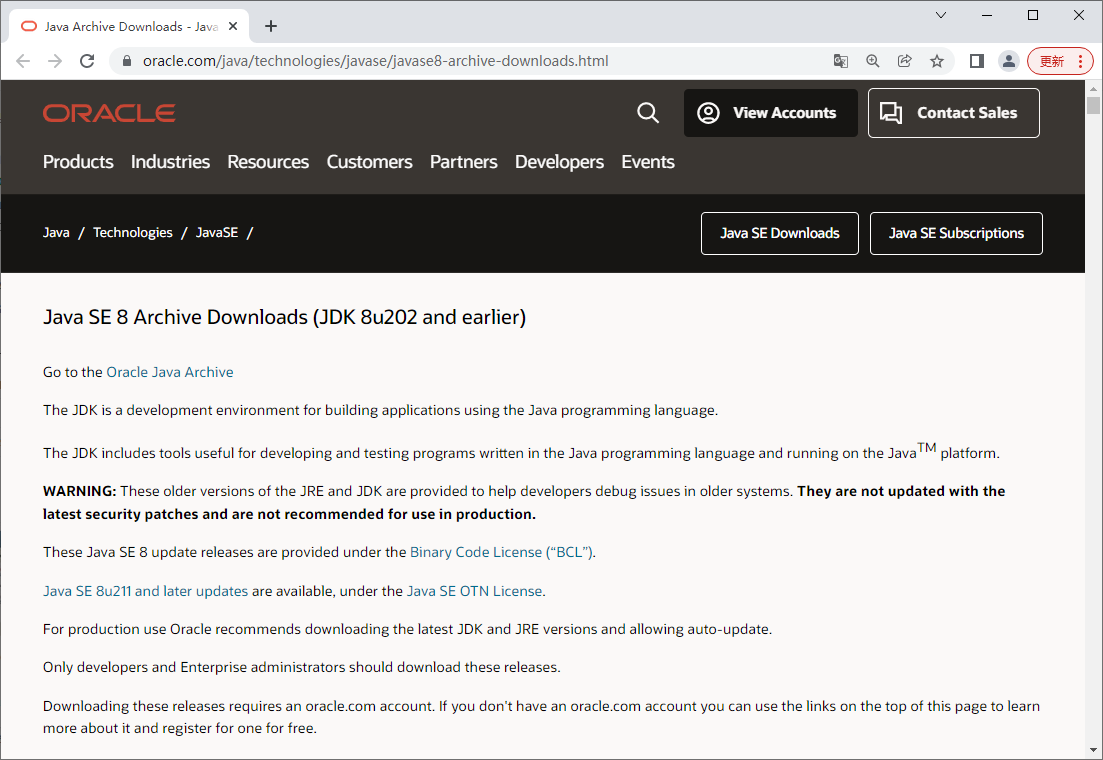The width and height of the screenshot is (1103, 760).
Task: Open the tab search chevron in title bar
Action: click(x=941, y=15)
